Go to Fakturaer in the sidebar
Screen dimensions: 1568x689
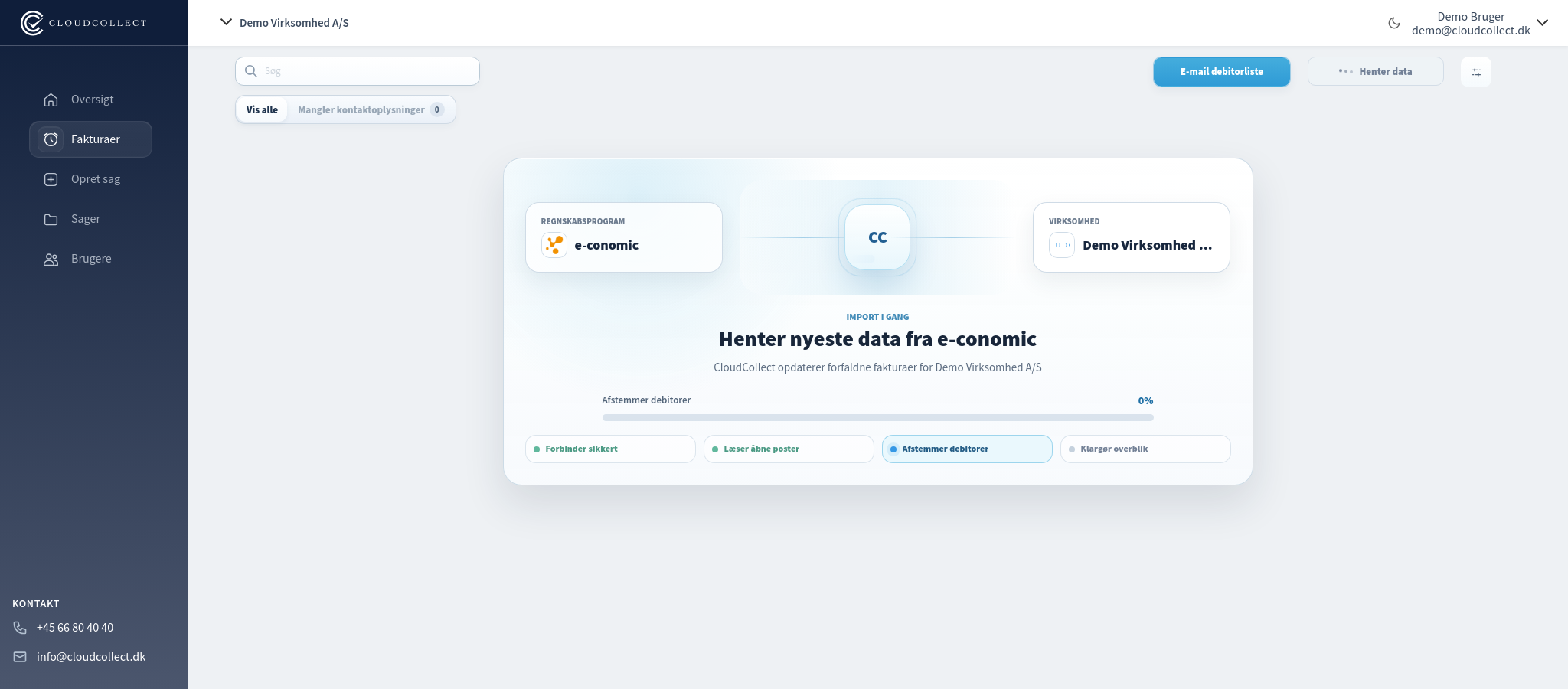(x=90, y=139)
